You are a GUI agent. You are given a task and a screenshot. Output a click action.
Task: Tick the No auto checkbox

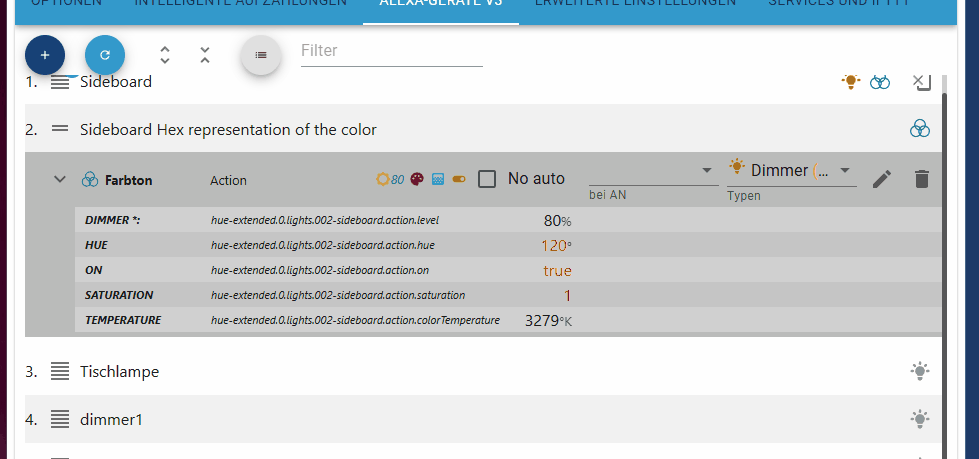click(x=487, y=179)
